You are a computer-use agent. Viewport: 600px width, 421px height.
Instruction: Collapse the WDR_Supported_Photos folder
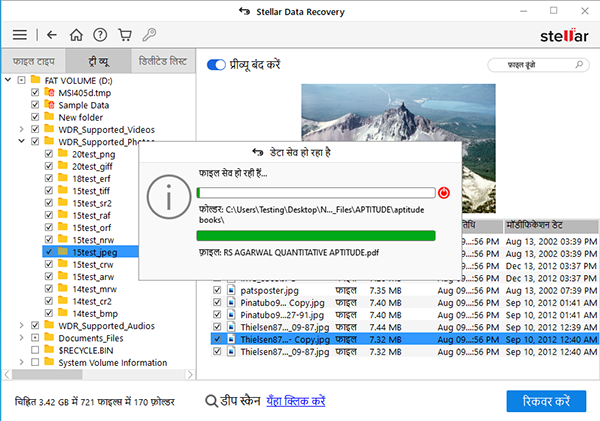click(21, 141)
